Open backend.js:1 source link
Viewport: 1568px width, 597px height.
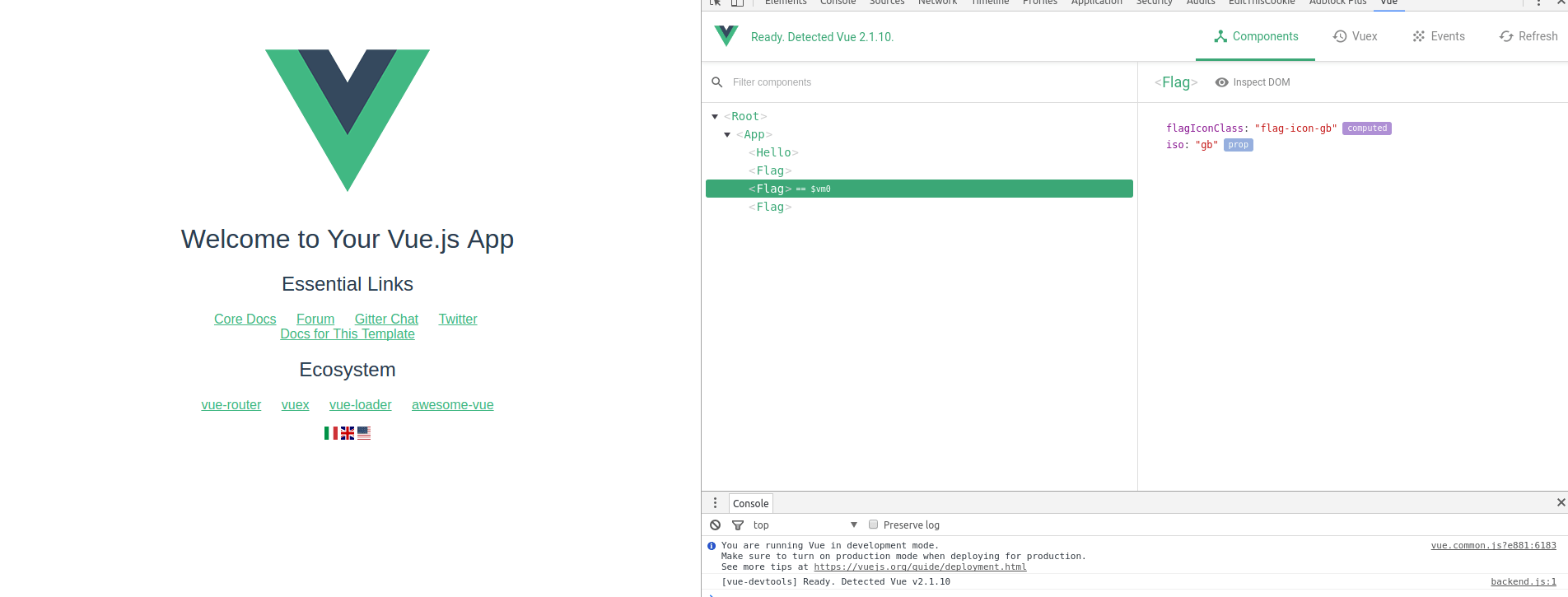1524,581
